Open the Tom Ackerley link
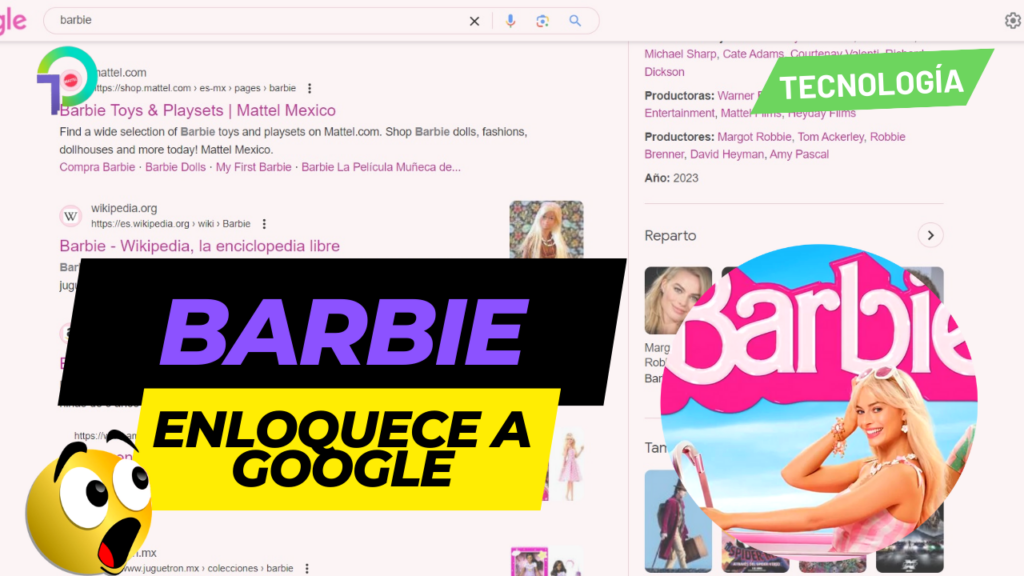The image size is (1024, 576). [x=831, y=137]
